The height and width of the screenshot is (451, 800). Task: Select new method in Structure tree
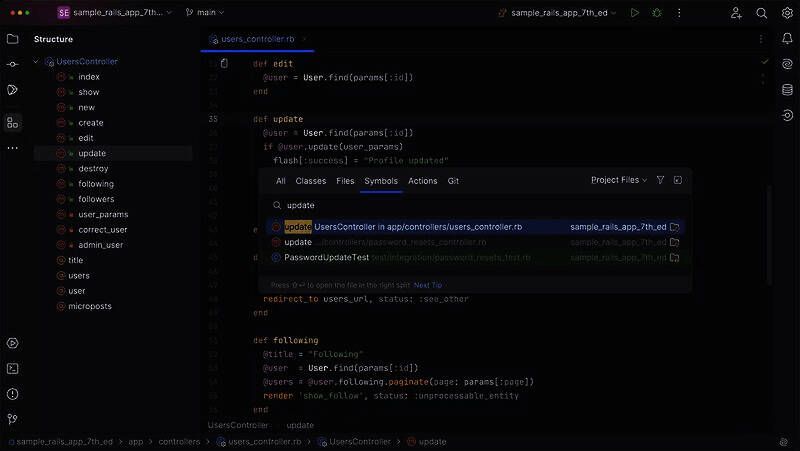pos(86,107)
